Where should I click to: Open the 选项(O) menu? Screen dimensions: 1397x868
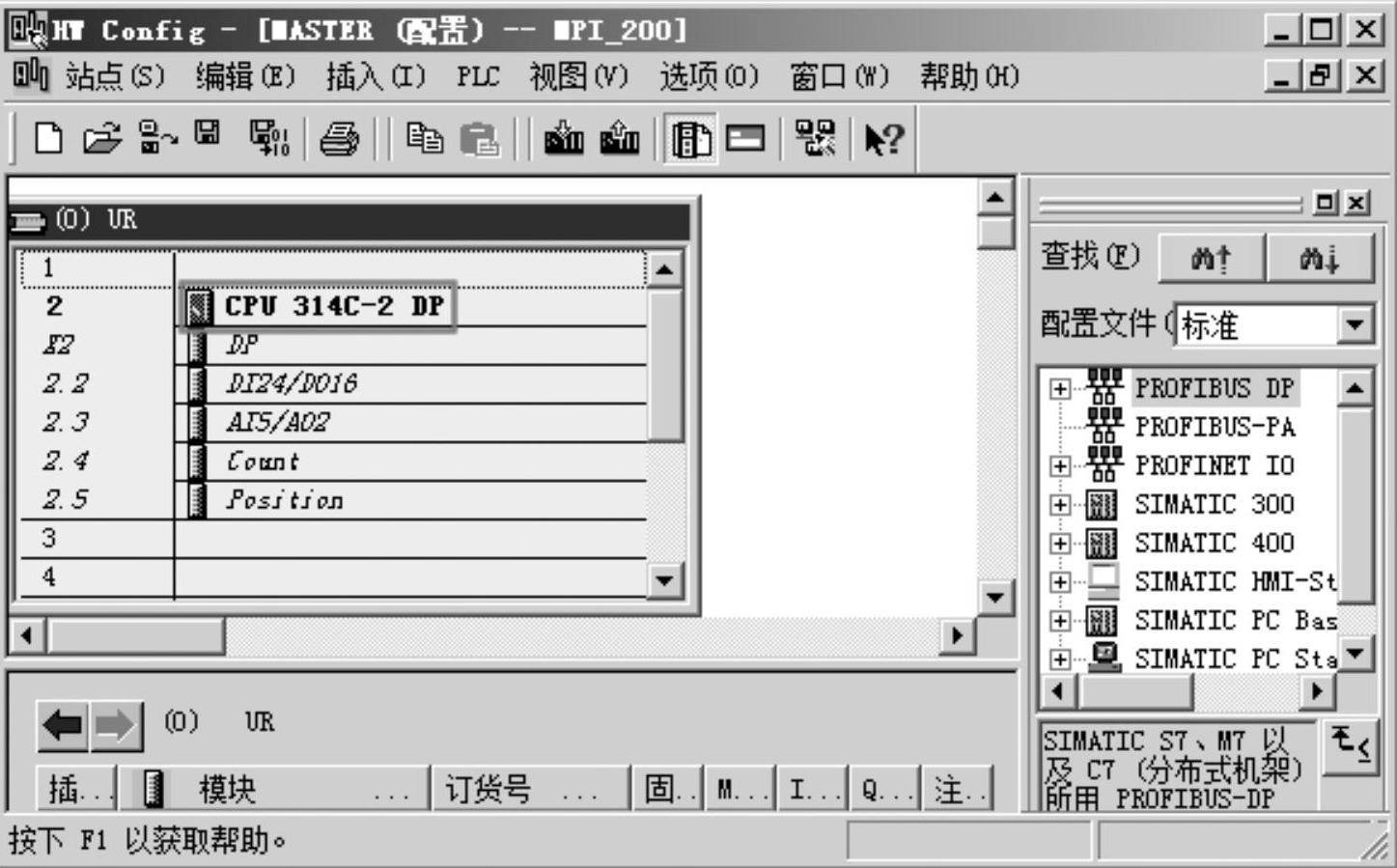coord(709,76)
